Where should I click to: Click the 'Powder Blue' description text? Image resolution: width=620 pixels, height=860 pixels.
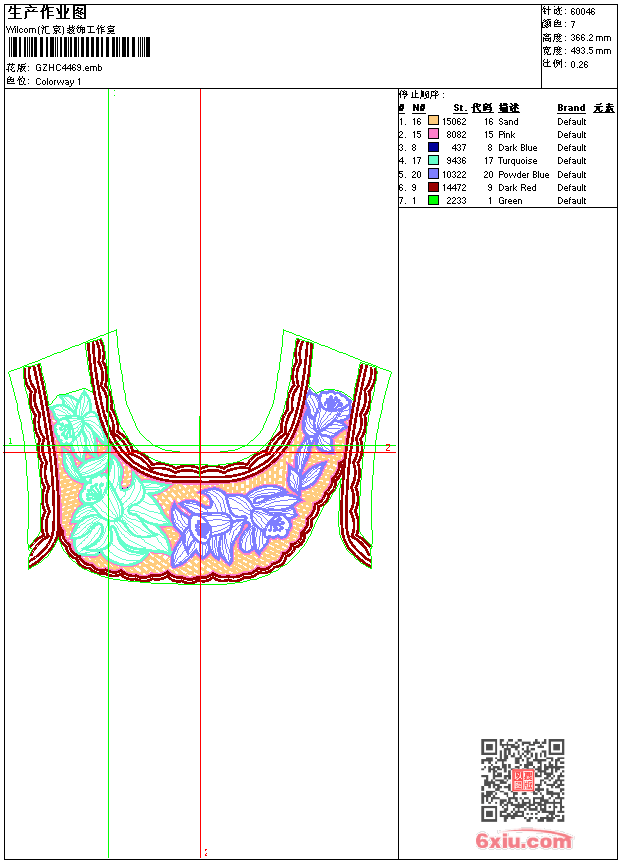tap(523, 174)
